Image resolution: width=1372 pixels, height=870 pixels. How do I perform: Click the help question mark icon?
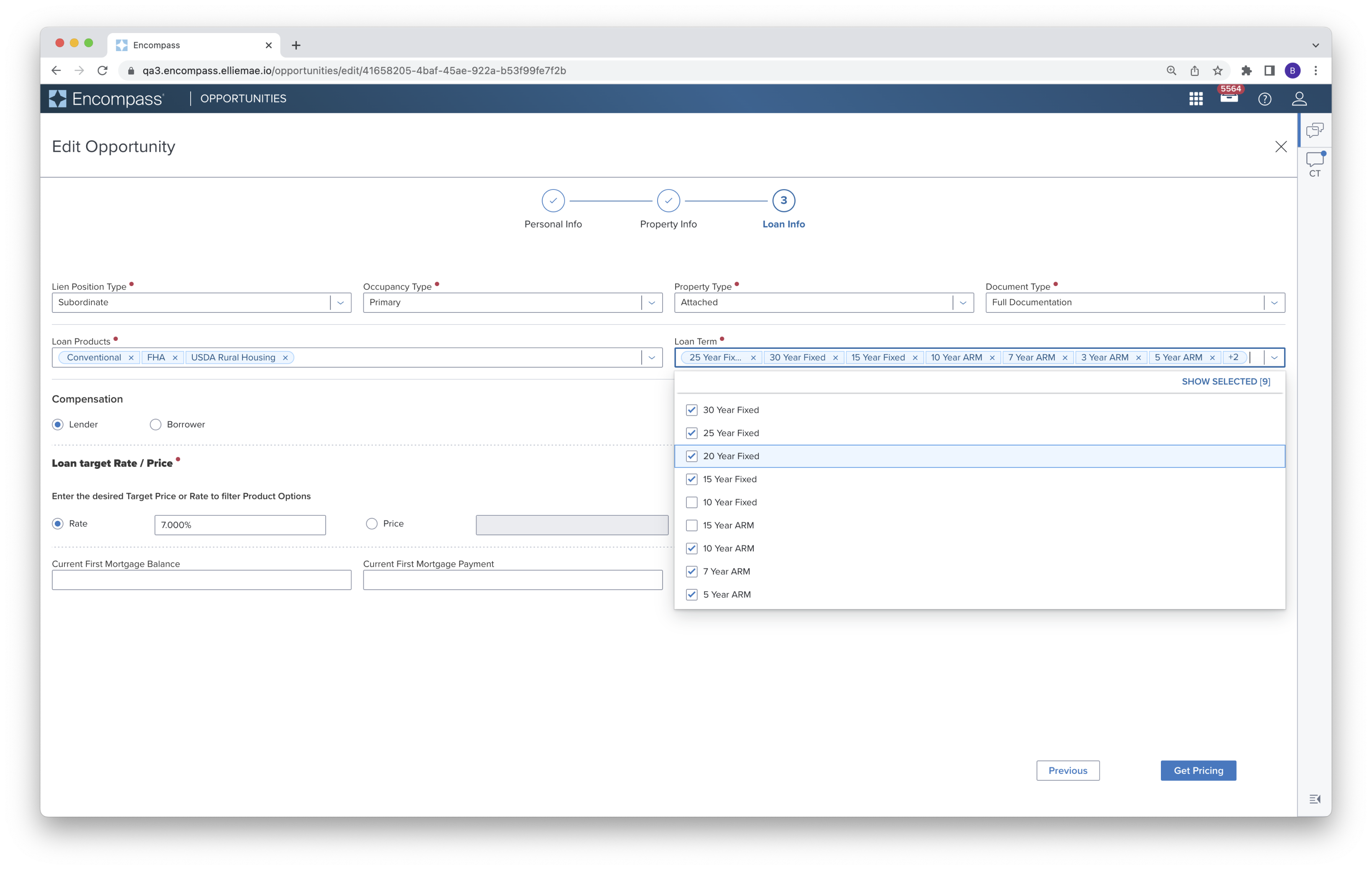pos(1264,99)
